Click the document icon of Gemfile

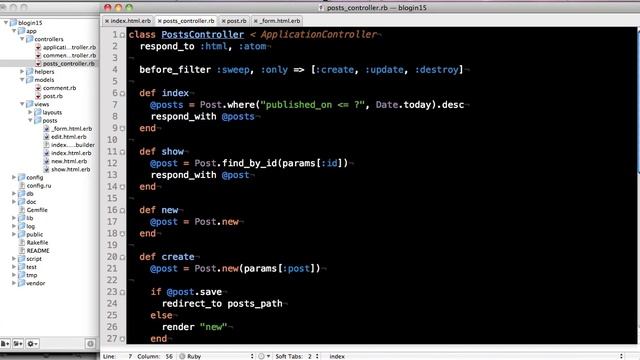pos(22,210)
